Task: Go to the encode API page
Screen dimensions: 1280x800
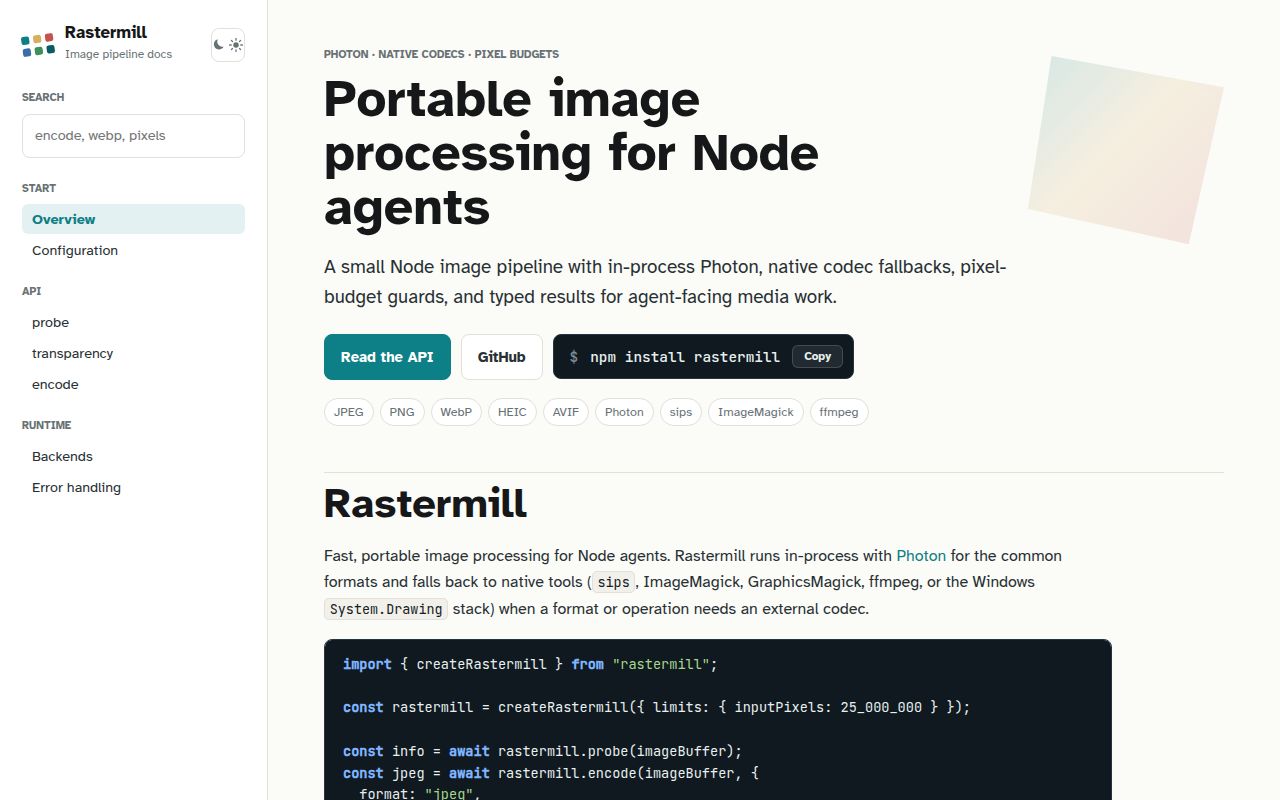Action: pos(133,384)
